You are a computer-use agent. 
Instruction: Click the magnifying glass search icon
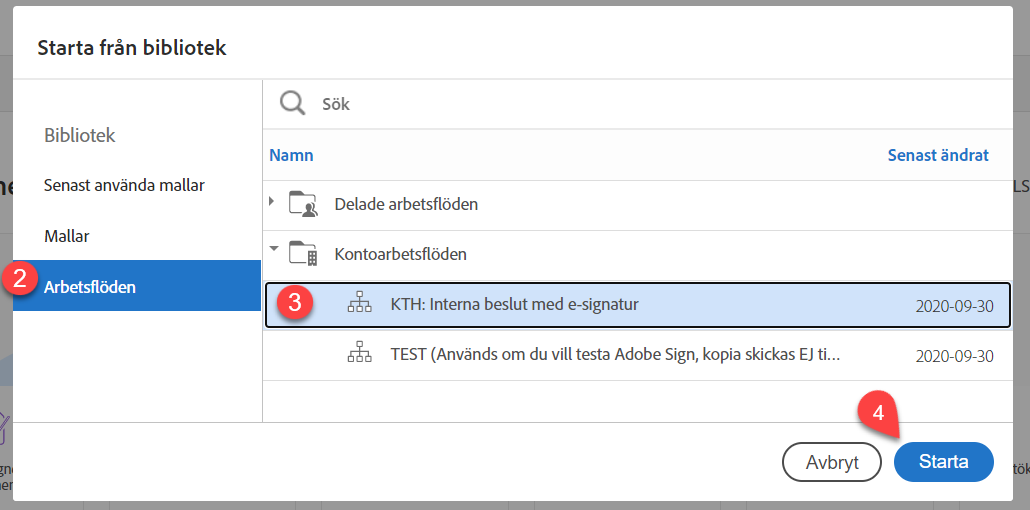tap(292, 103)
